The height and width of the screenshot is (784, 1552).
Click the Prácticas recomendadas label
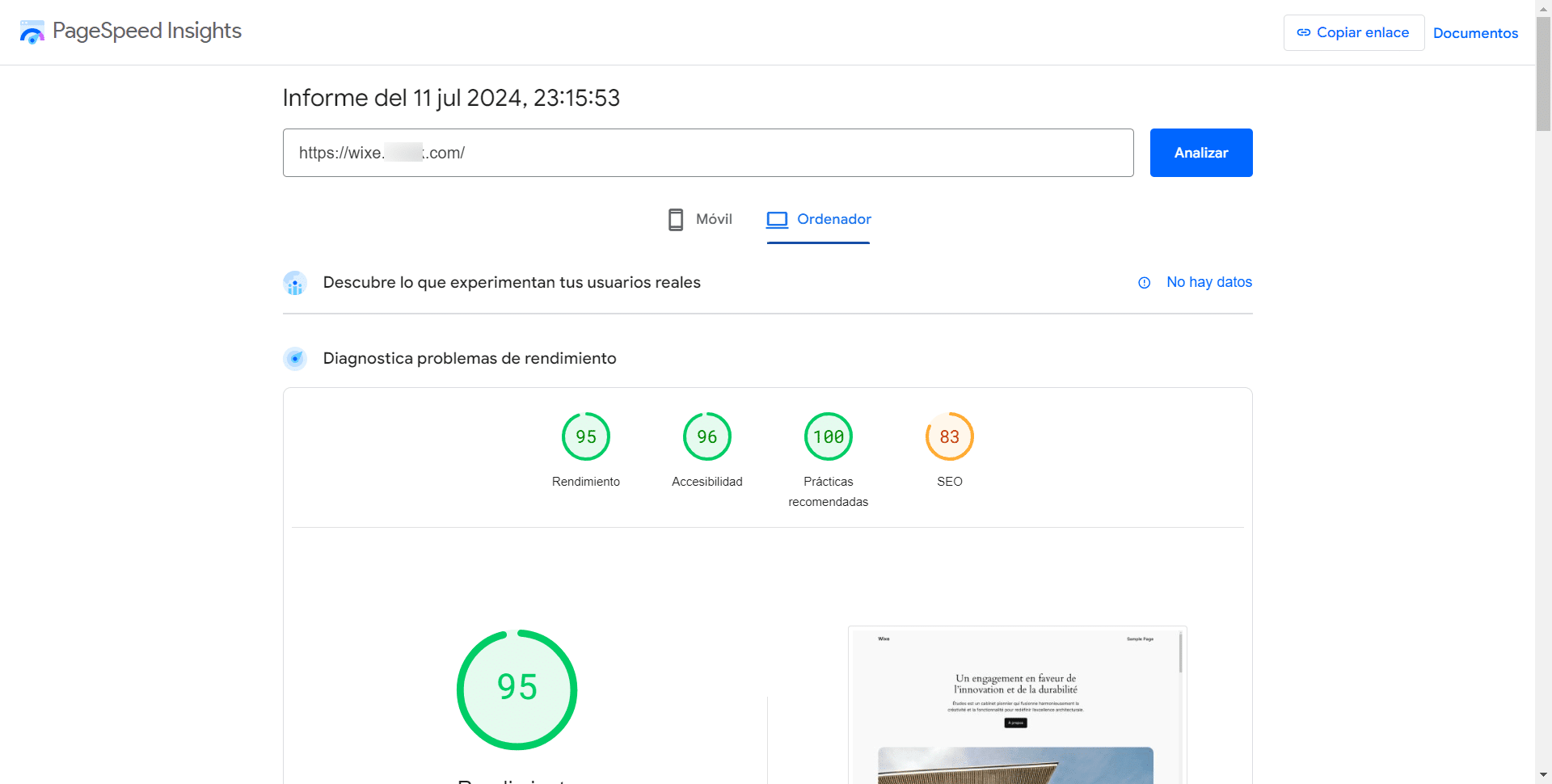[x=829, y=491]
